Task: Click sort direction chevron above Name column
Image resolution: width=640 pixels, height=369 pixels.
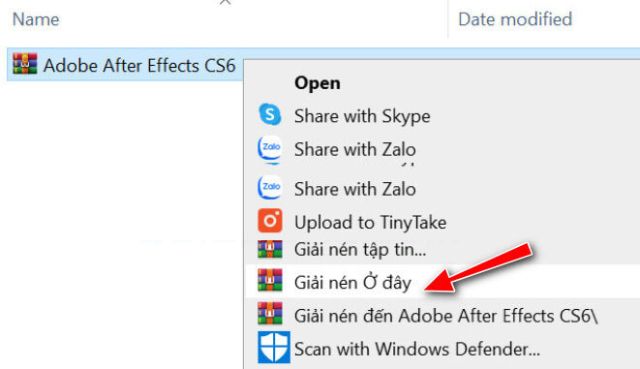Action: 225,2
